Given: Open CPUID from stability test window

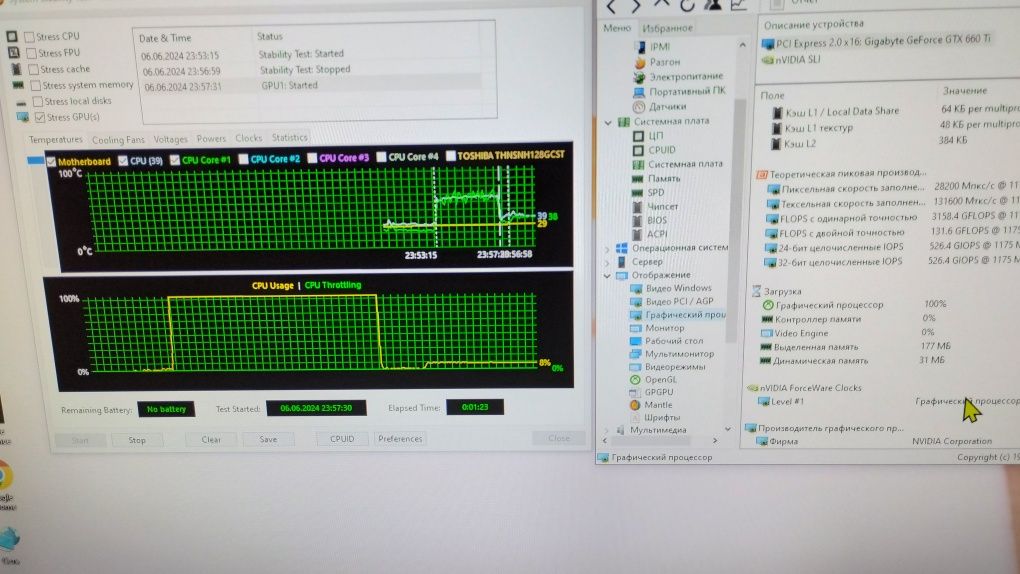Looking at the screenshot, I should pyautogui.click(x=342, y=439).
